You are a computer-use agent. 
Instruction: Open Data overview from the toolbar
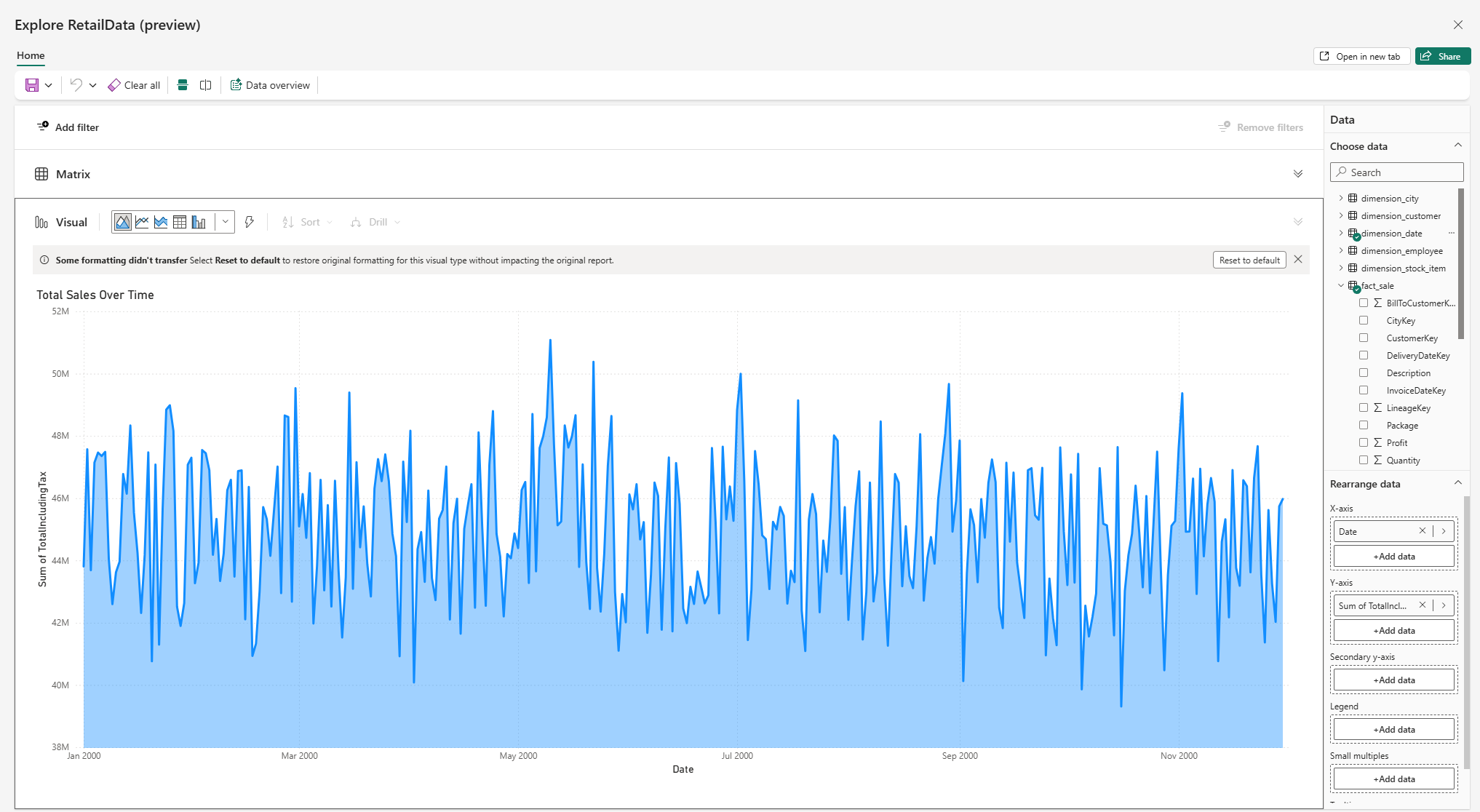[269, 84]
